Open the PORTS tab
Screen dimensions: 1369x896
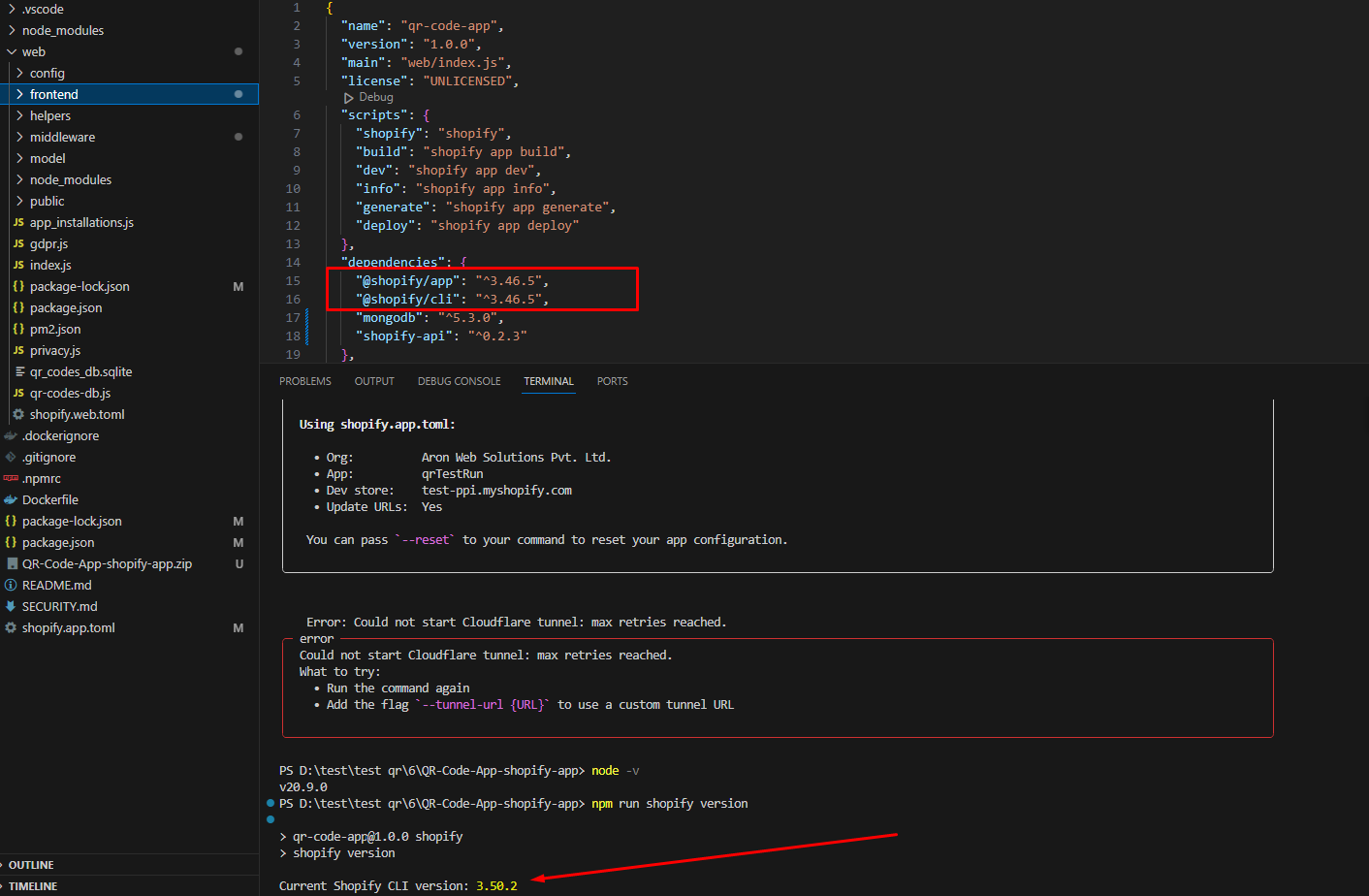(x=613, y=381)
